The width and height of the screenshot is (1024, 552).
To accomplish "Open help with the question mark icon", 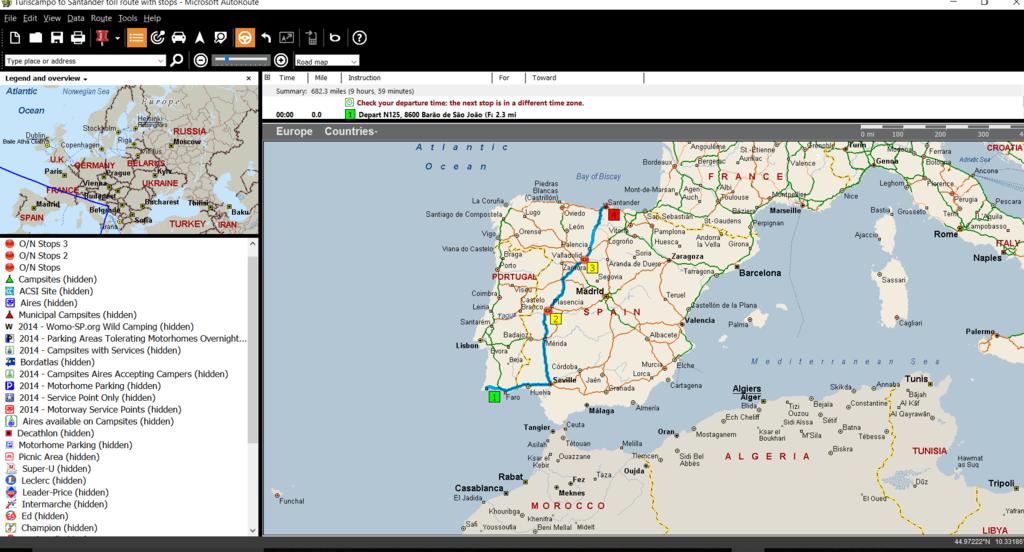I will 359,38.
